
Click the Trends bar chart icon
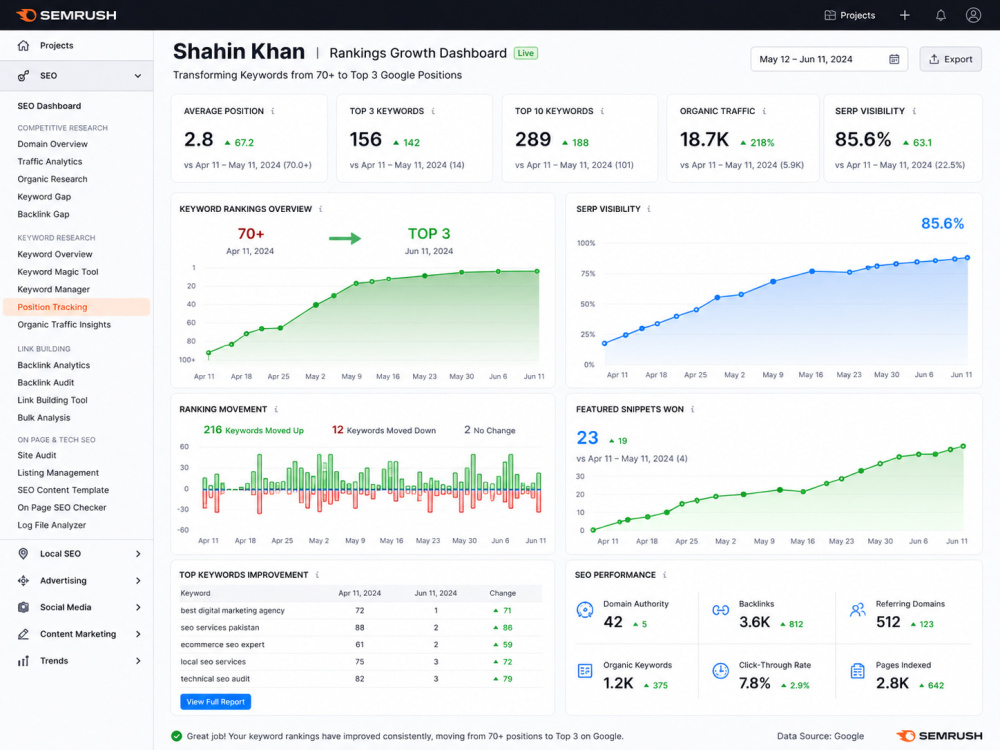(x=24, y=661)
